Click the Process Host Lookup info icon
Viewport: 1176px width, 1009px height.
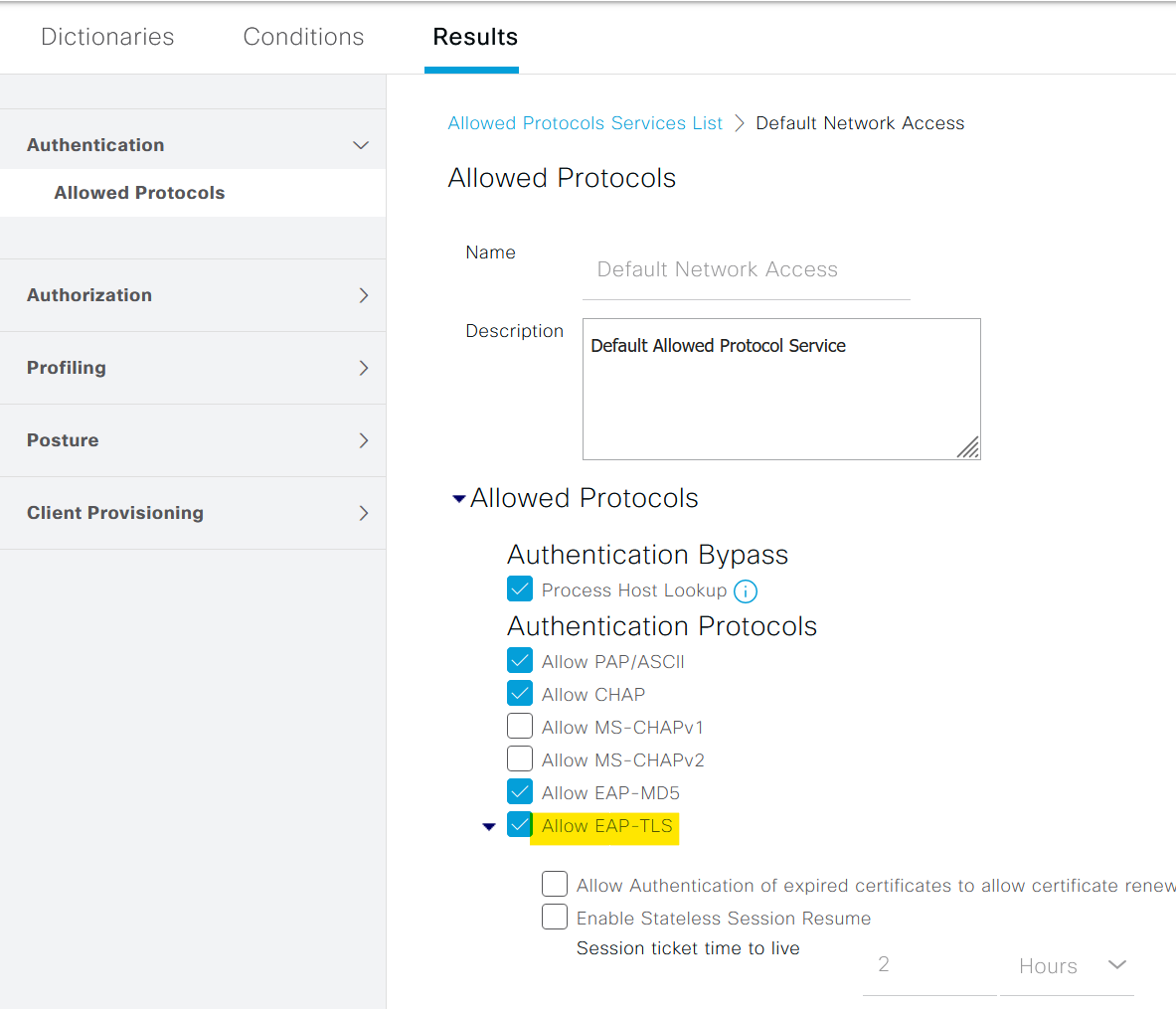[745, 591]
